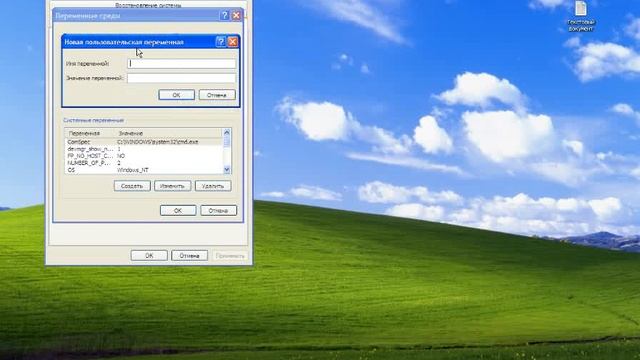
Task: Focus the Имя переменной input field
Action: pyautogui.click(x=181, y=63)
